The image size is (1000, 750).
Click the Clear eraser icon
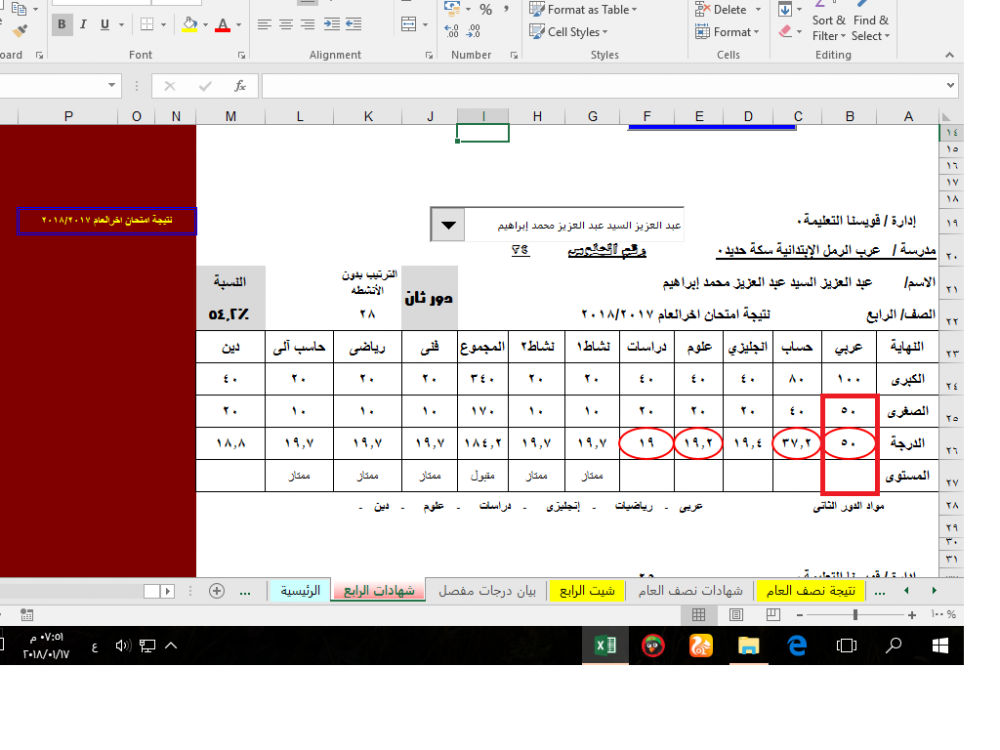(x=786, y=31)
